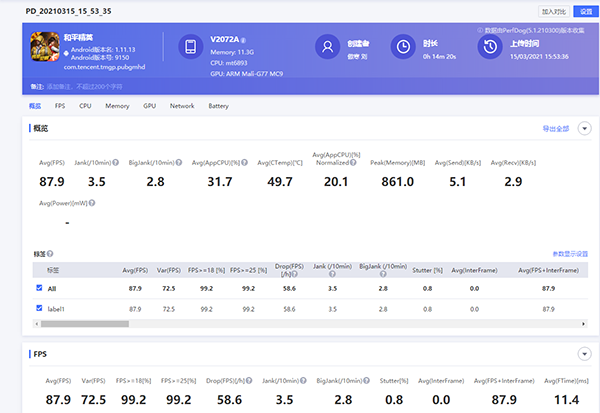Click help icon beside BigJank(/10min) in overview

[180, 160]
